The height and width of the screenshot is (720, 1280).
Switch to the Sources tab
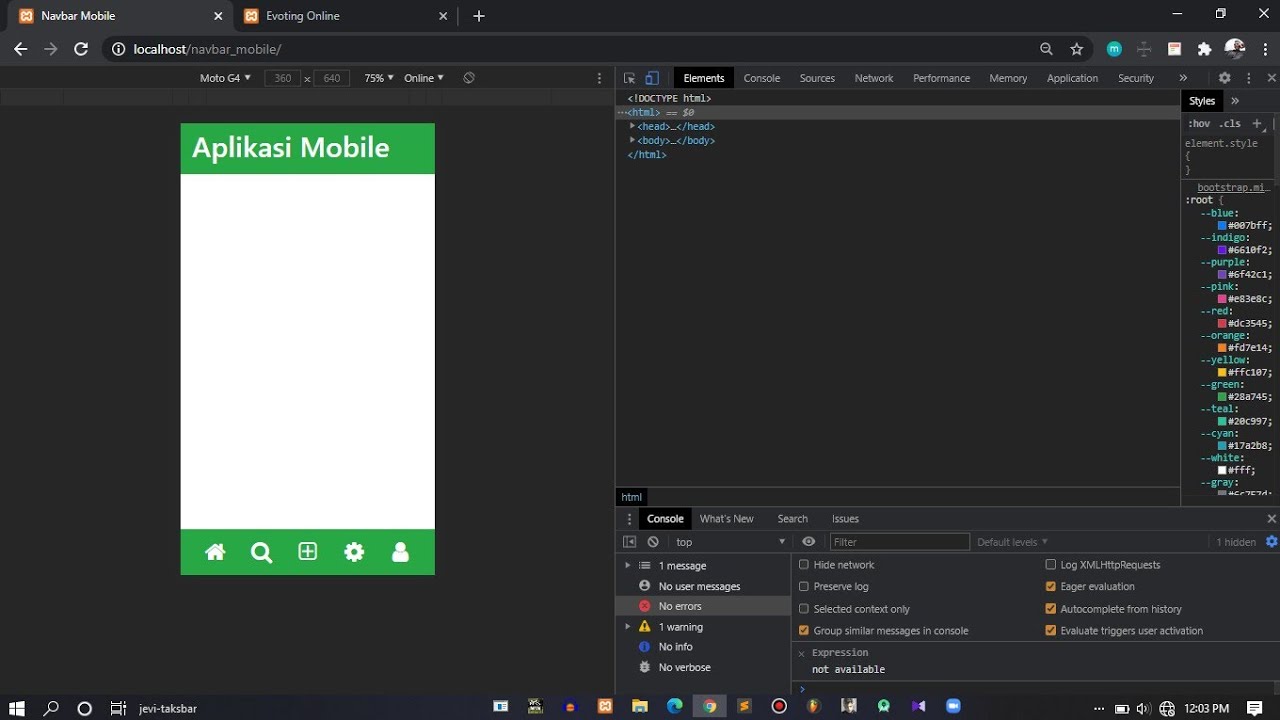[x=817, y=78]
